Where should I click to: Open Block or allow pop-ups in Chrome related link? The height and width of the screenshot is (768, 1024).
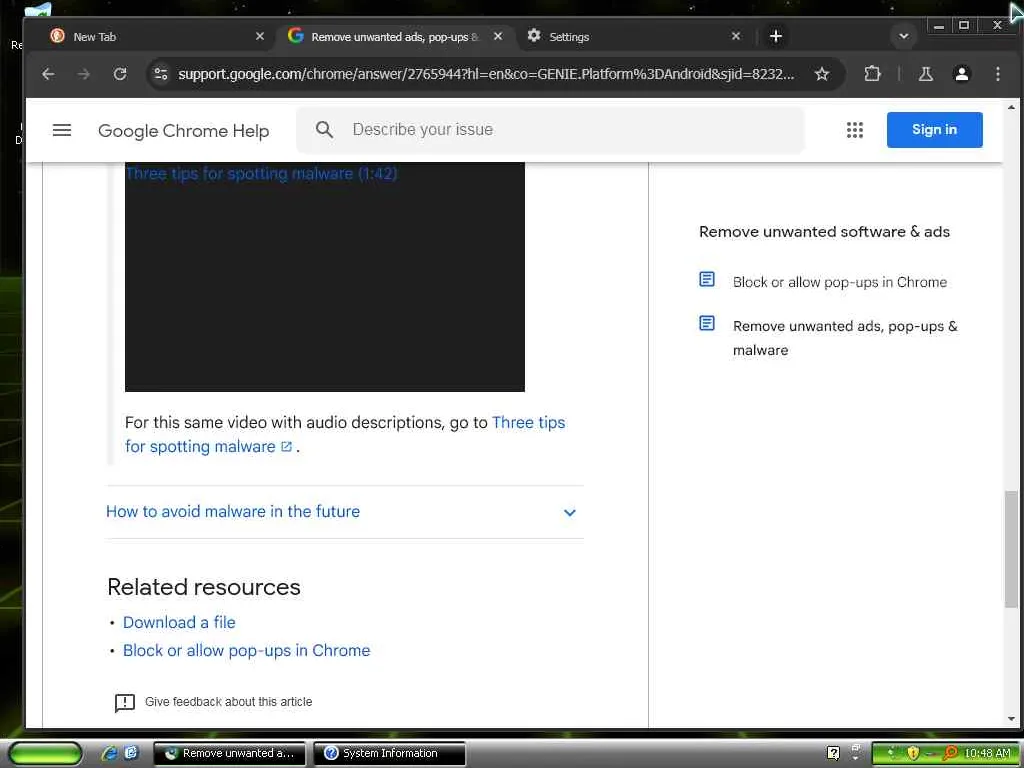click(246, 650)
